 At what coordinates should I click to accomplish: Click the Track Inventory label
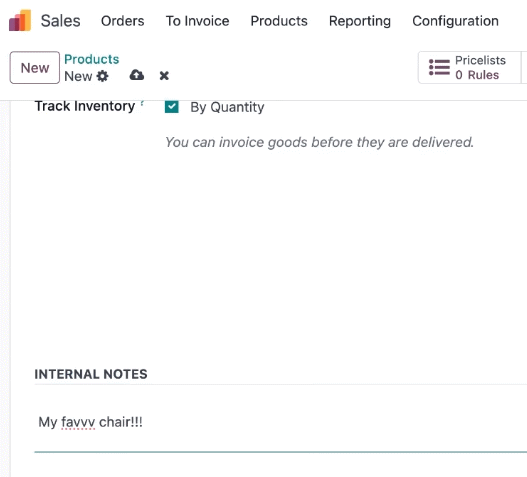tap(85, 106)
